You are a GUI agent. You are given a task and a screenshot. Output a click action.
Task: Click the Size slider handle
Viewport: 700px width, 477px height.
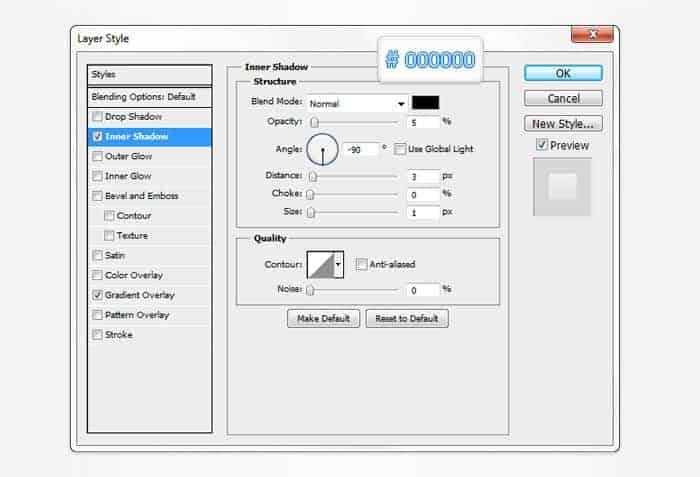pyautogui.click(x=311, y=213)
